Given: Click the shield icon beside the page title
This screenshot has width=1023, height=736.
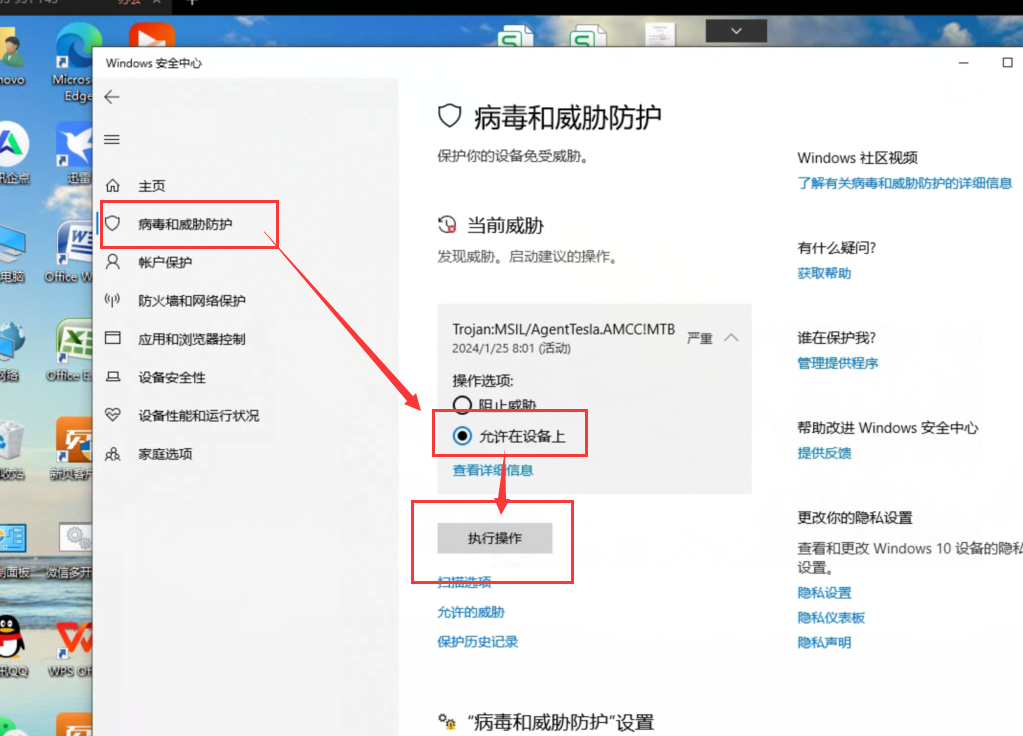Looking at the screenshot, I should point(450,117).
